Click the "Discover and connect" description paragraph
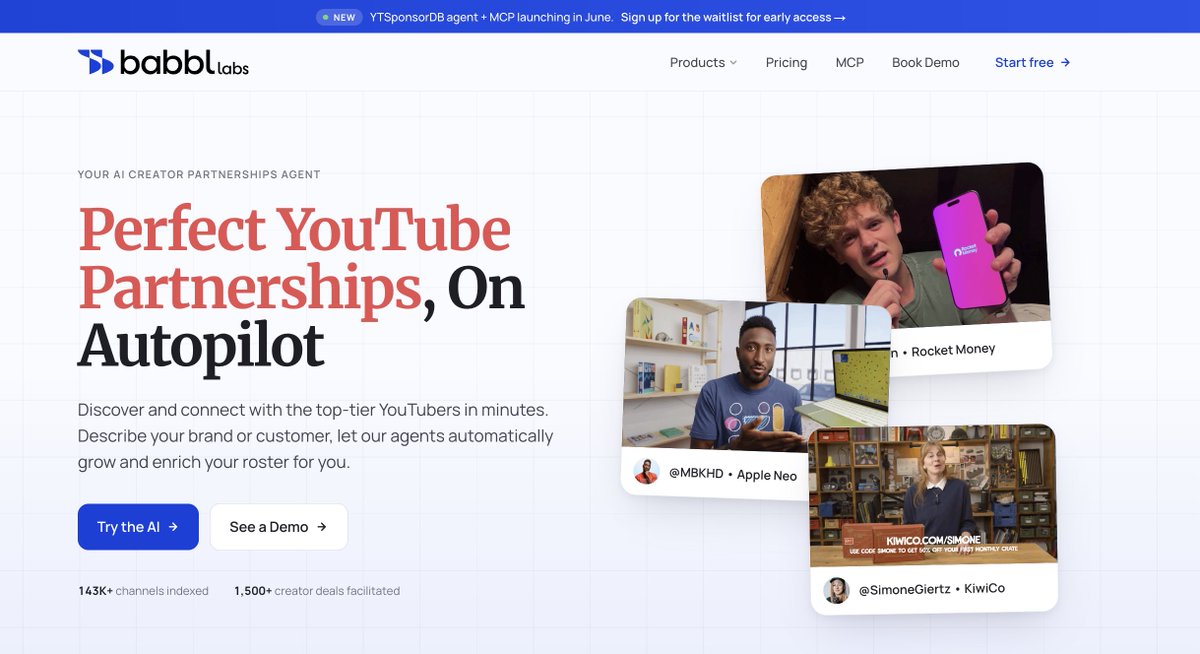Image resolution: width=1200 pixels, height=654 pixels. point(315,436)
